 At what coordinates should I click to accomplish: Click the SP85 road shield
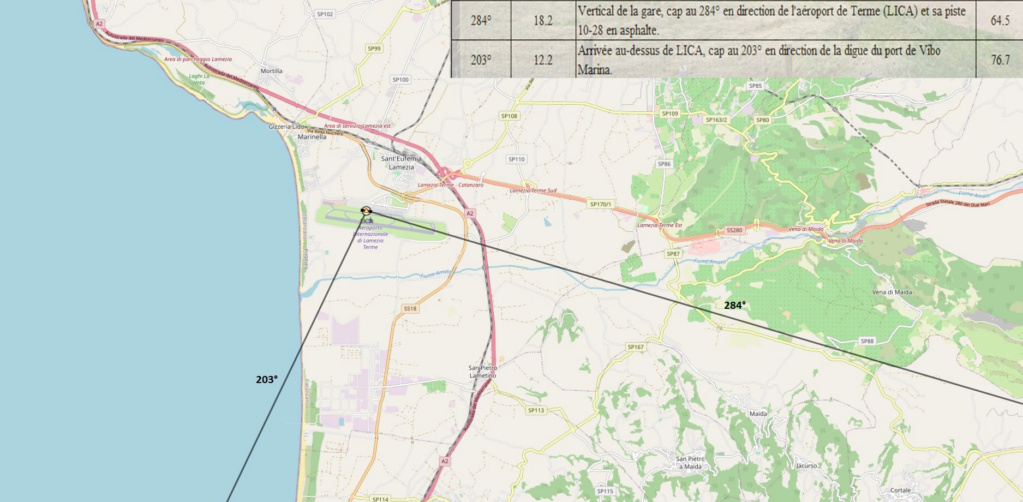point(756,86)
